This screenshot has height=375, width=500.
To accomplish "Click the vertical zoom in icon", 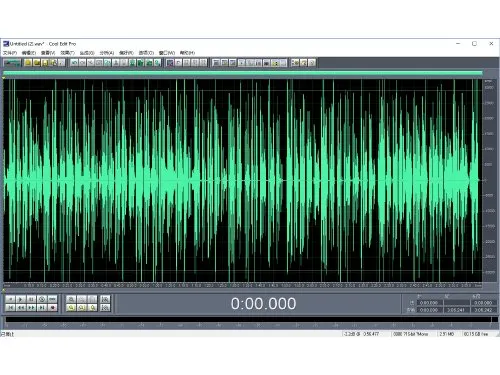I will coord(105,299).
